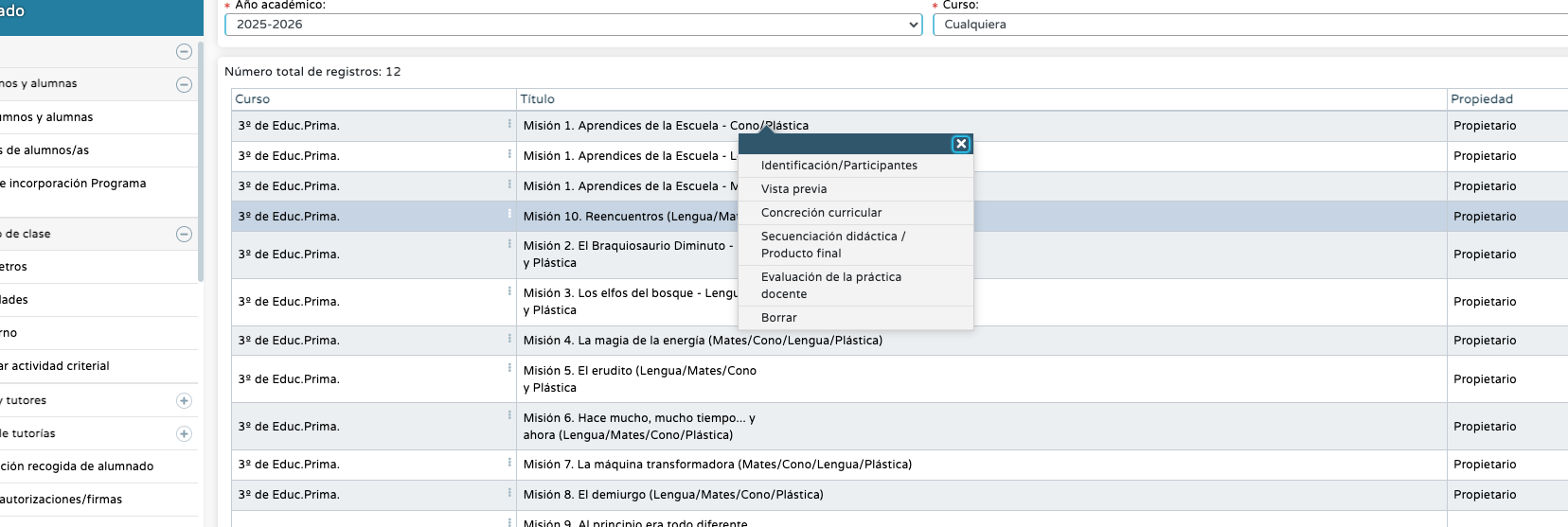1568x527 pixels.
Task: Open the options icon for Misión 2 row
Action: pyautogui.click(x=509, y=243)
